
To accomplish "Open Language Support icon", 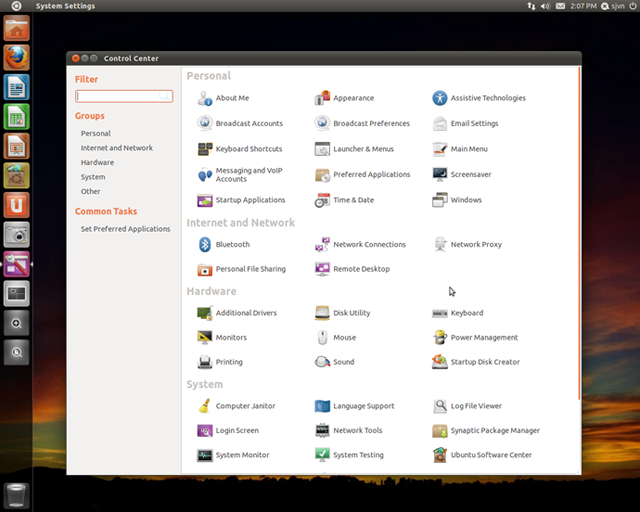I will 322,406.
